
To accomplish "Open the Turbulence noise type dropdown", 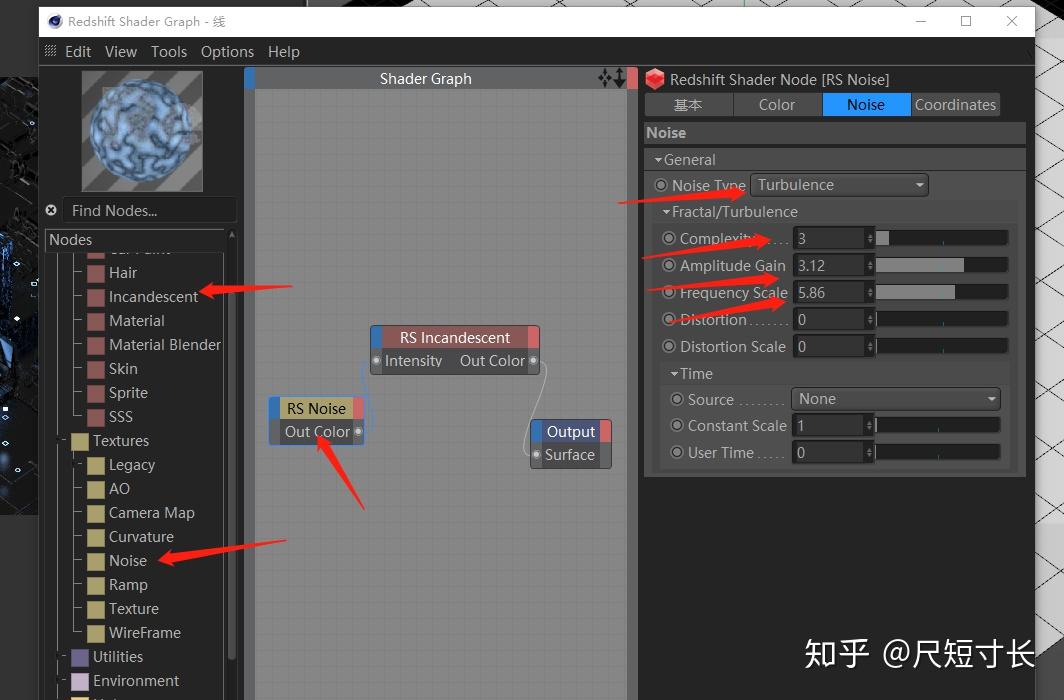I will [x=839, y=184].
